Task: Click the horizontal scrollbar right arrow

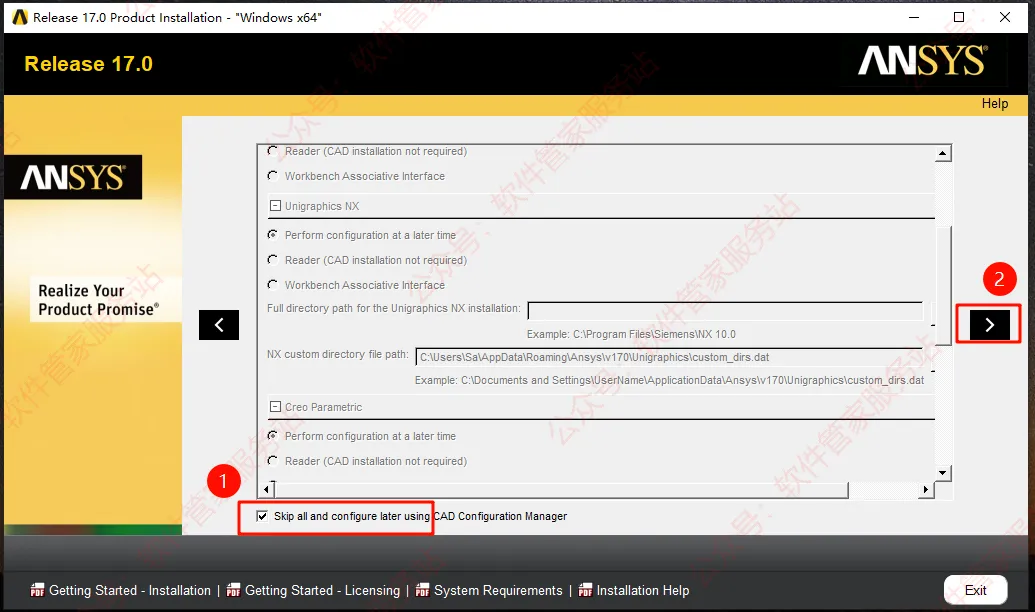Action: (926, 489)
